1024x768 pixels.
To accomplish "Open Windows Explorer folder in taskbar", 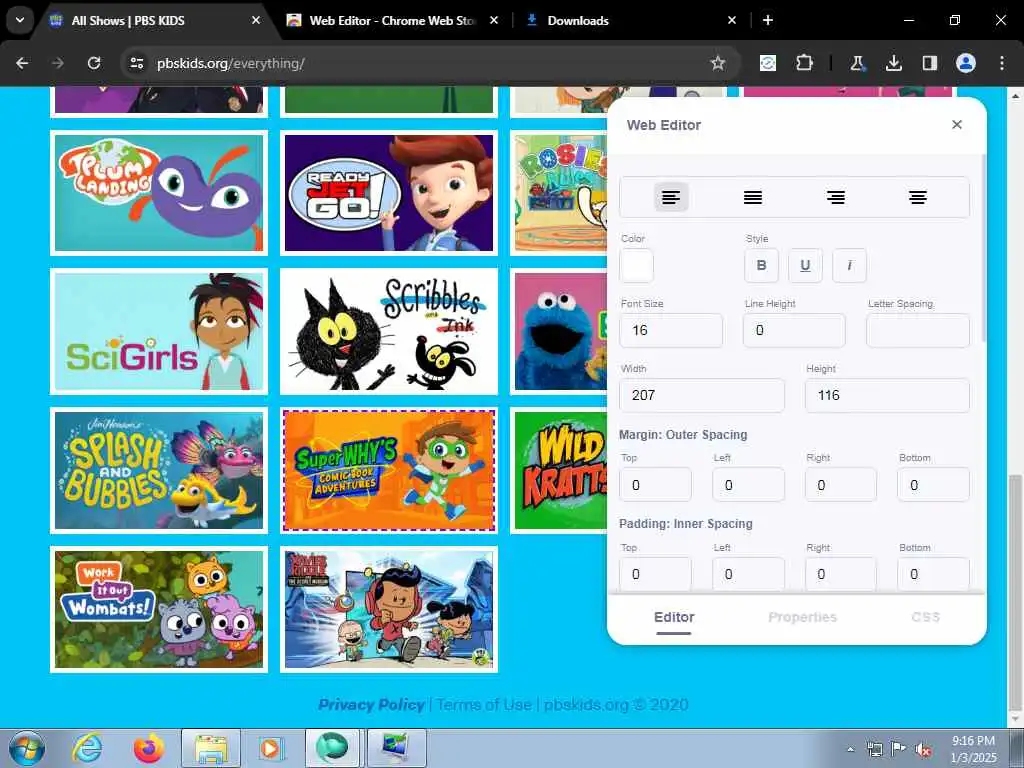I will pyautogui.click(x=211, y=748).
